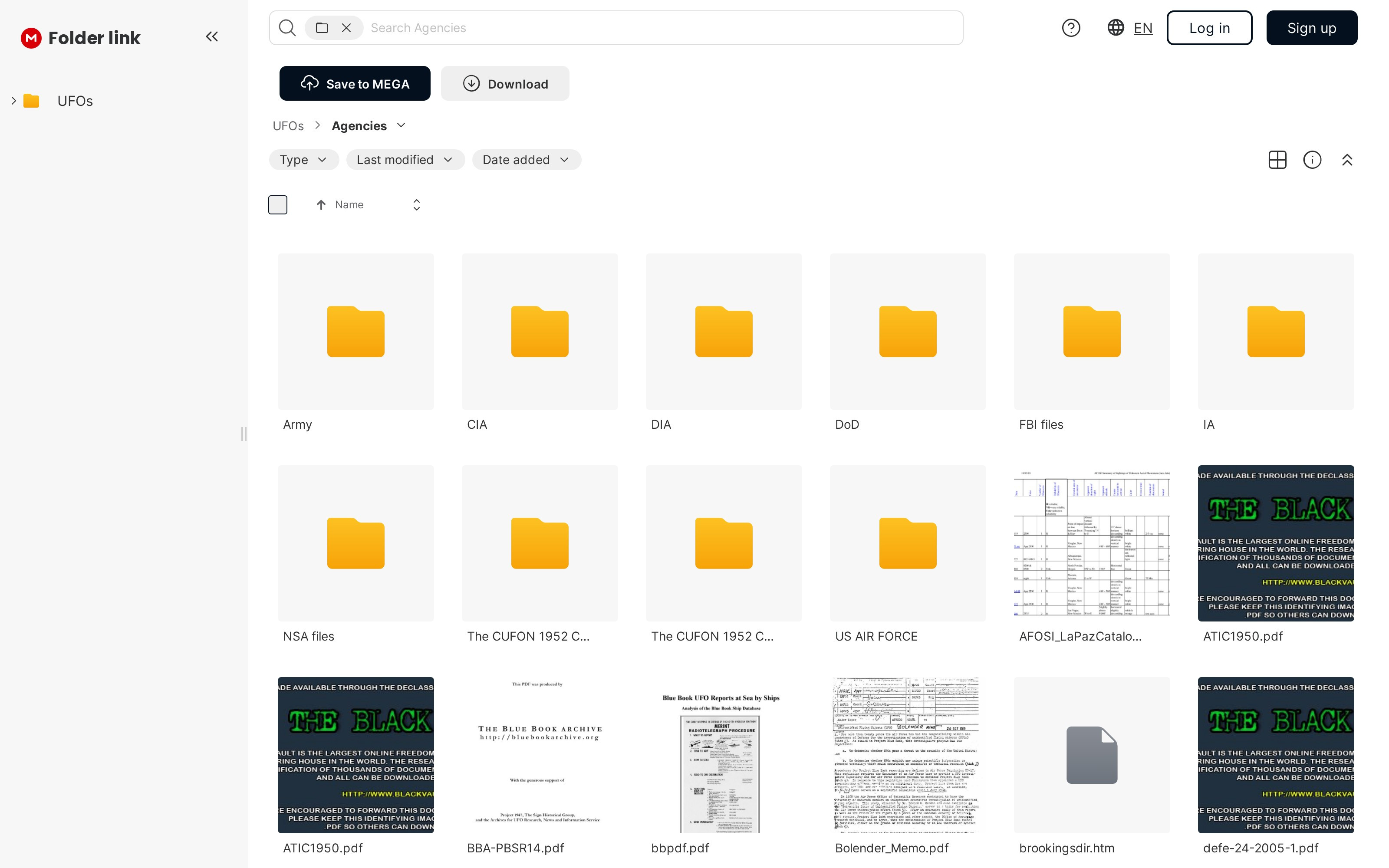Screen dimensions: 1389x868
Task: Click the brookingsdir.htm file name
Action: (x=1066, y=848)
